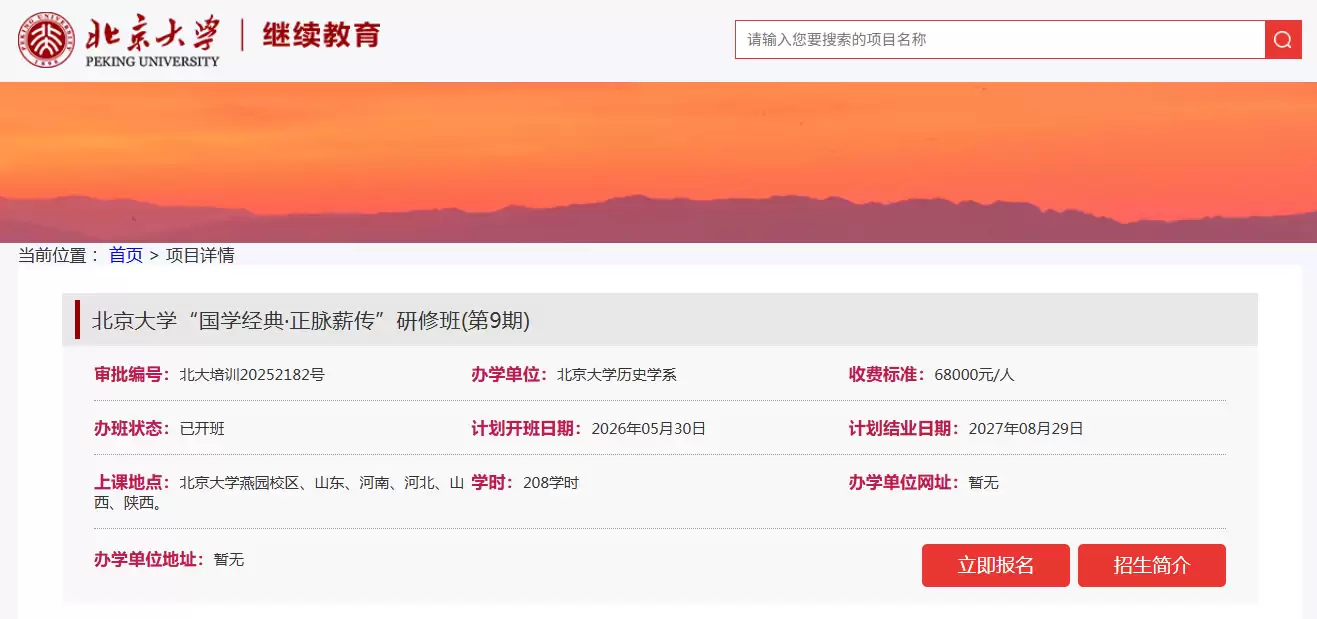Click class status value 已开班
The width and height of the screenshot is (1317, 619).
tap(202, 429)
